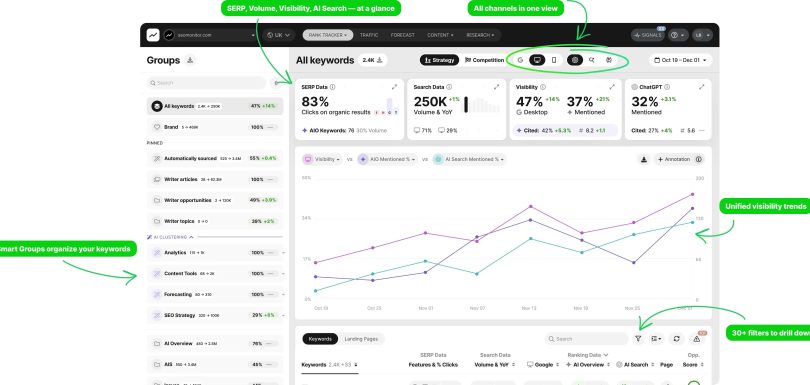Image resolution: width=810 pixels, height=385 pixels.
Task: Click the Groups search field
Action: [206, 83]
